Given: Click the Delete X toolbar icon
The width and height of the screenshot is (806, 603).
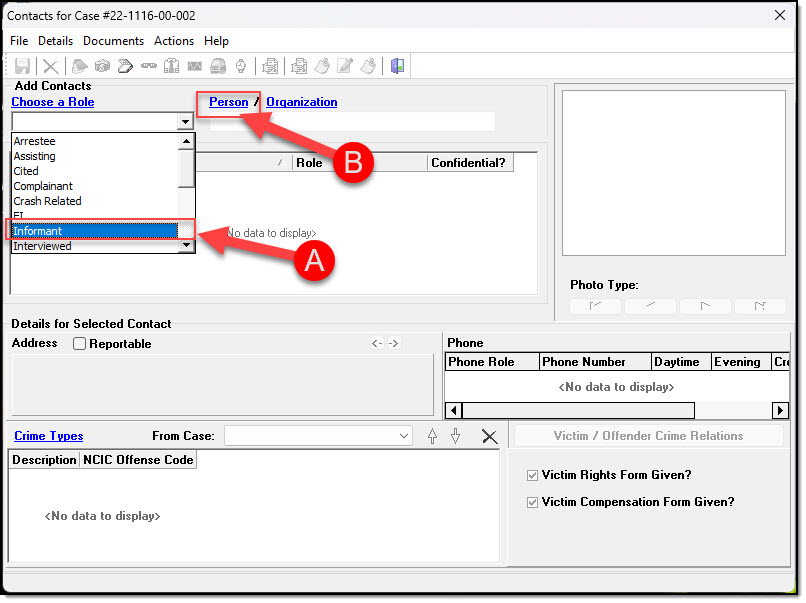Looking at the screenshot, I should 50,67.
